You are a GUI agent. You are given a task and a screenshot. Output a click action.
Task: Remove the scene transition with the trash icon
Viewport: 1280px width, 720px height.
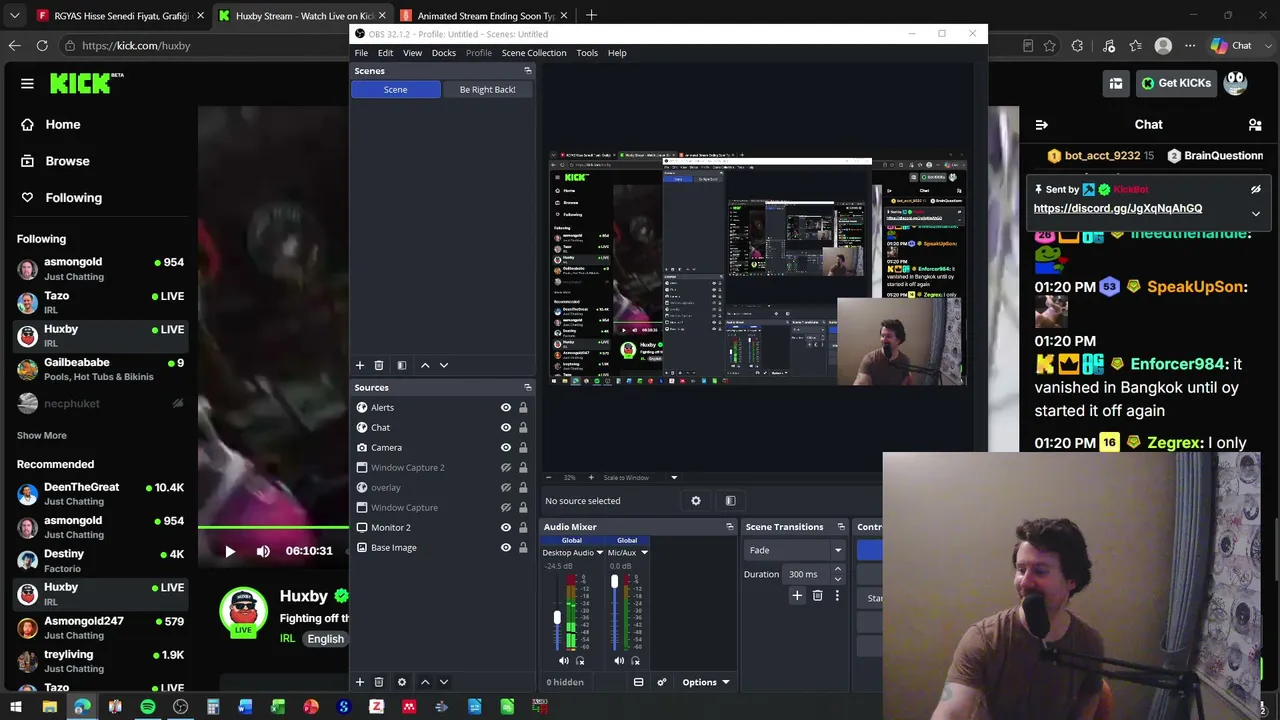(817, 596)
